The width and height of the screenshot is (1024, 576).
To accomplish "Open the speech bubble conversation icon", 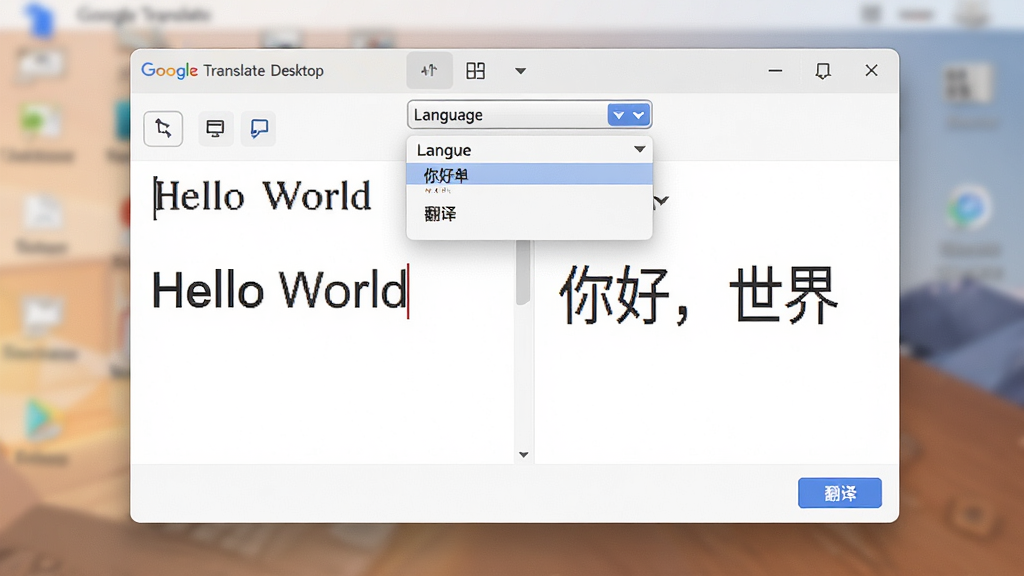I will coord(259,128).
